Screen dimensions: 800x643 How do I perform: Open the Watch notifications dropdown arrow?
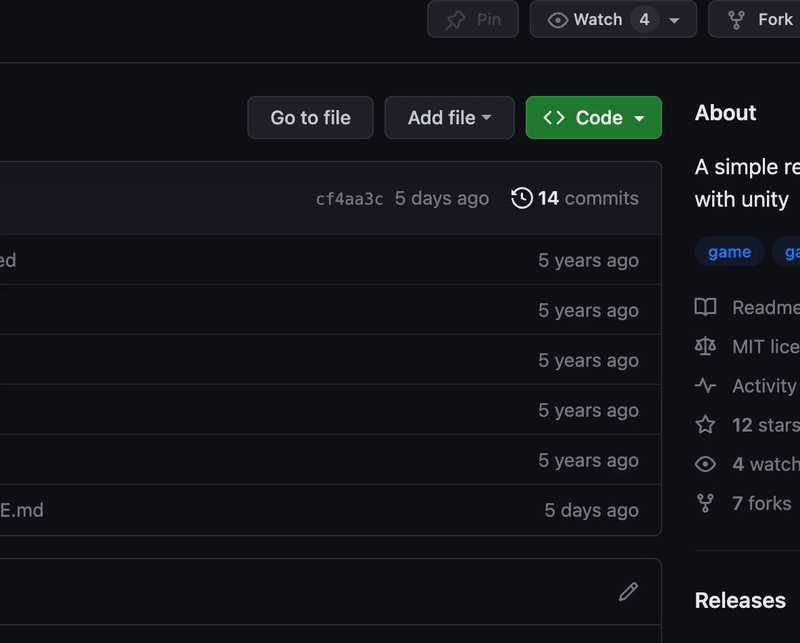click(675, 20)
